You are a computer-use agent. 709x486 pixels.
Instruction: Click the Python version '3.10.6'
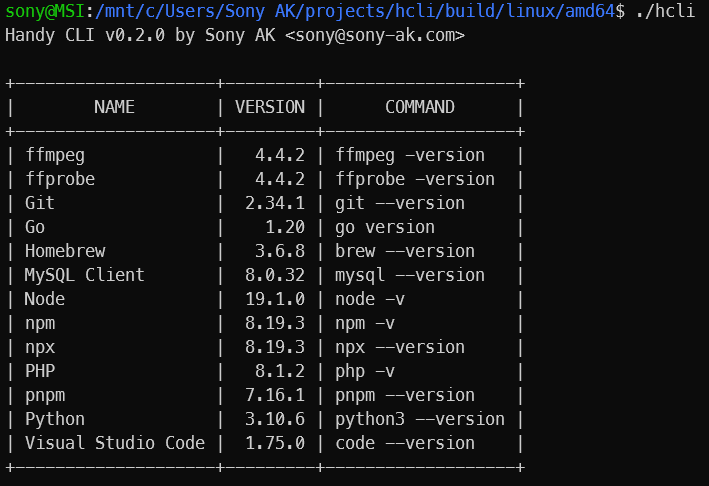pos(275,419)
